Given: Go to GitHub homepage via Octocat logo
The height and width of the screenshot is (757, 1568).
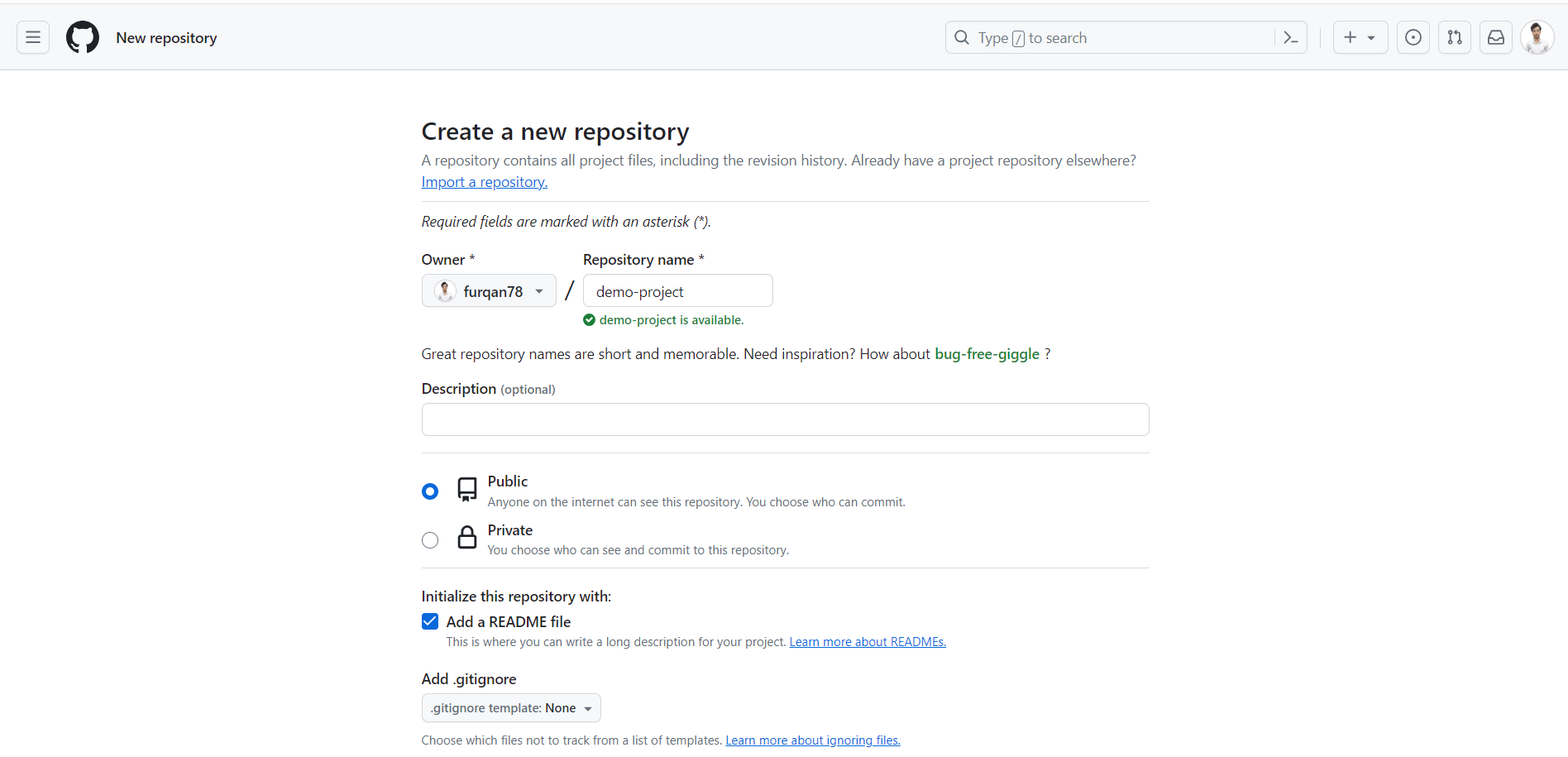Looking at the screenshot, I should click(83, 37).
